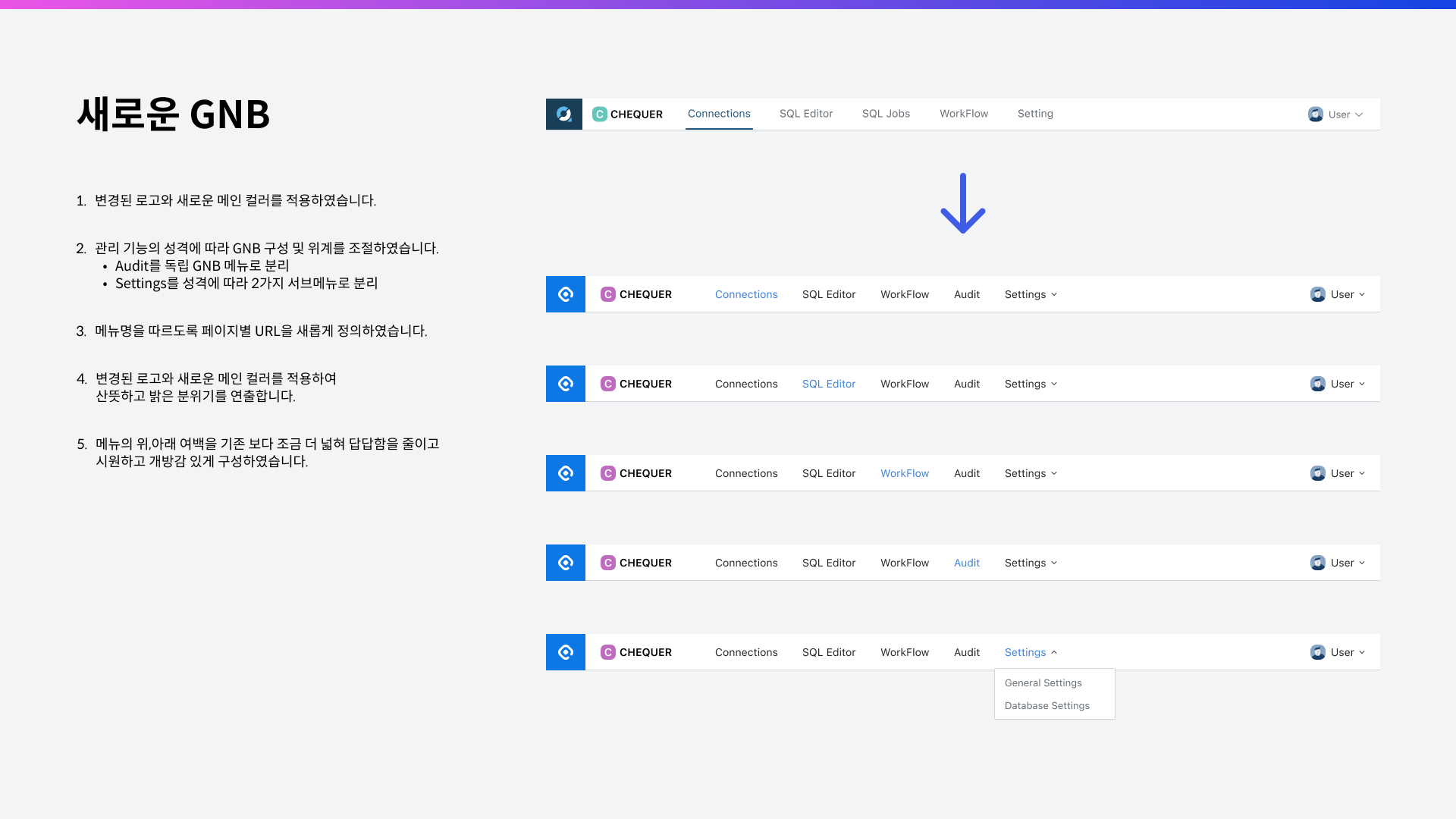This screenshot has width=1456, height=819.
Task: Click user avatar in the Audit-active bar
Action: point(1318,563)
